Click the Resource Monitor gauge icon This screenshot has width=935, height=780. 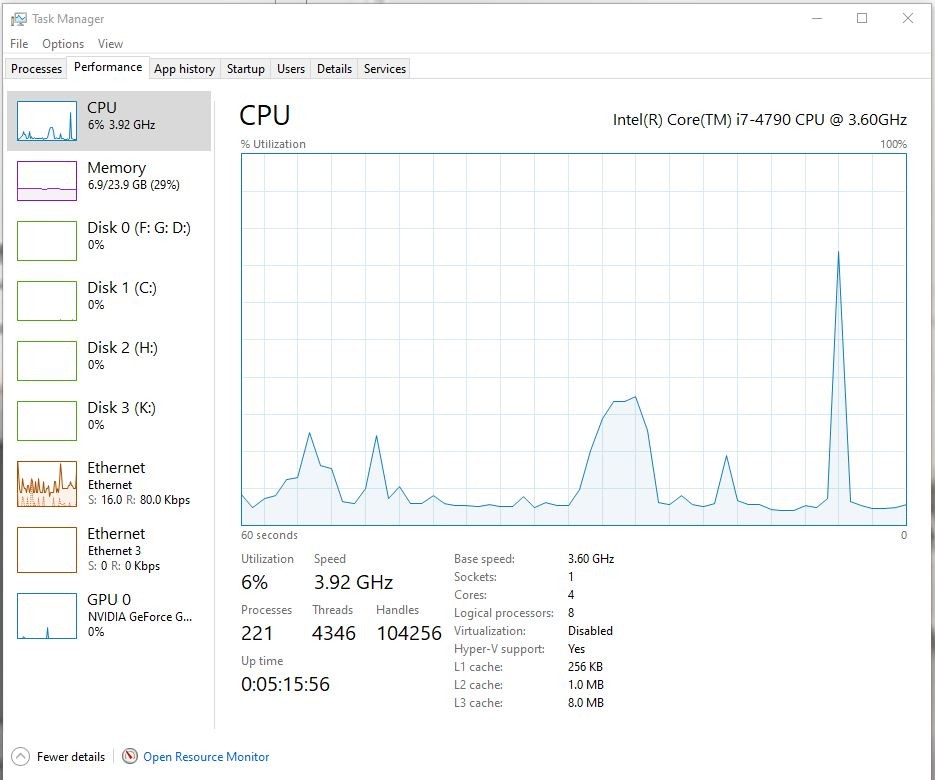(130, 757)
